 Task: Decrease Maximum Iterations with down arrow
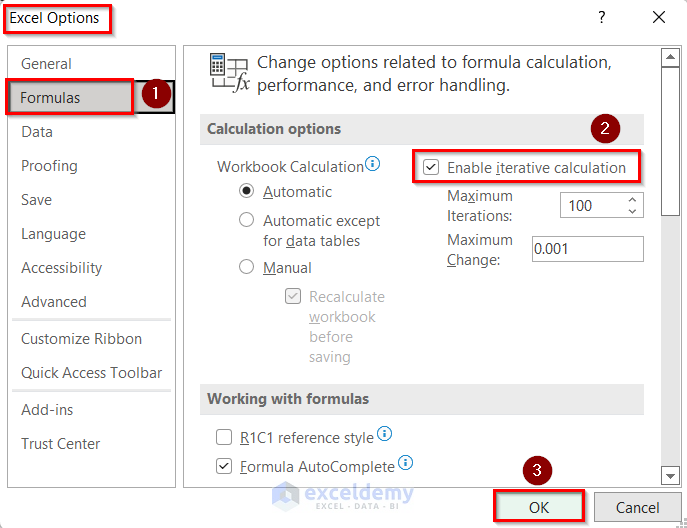632,211
